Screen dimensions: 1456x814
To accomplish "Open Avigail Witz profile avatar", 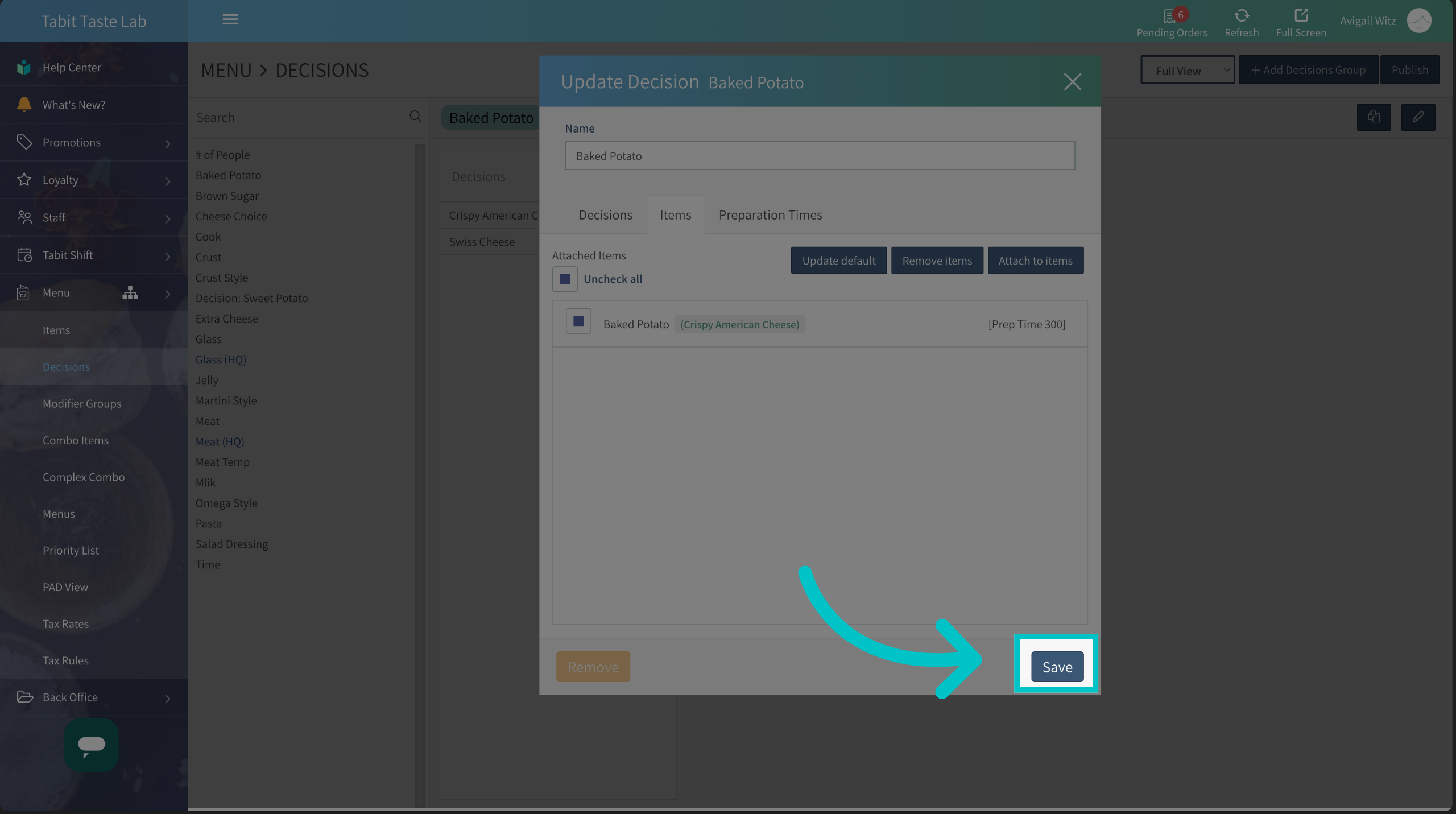I will click(1419, 20).
